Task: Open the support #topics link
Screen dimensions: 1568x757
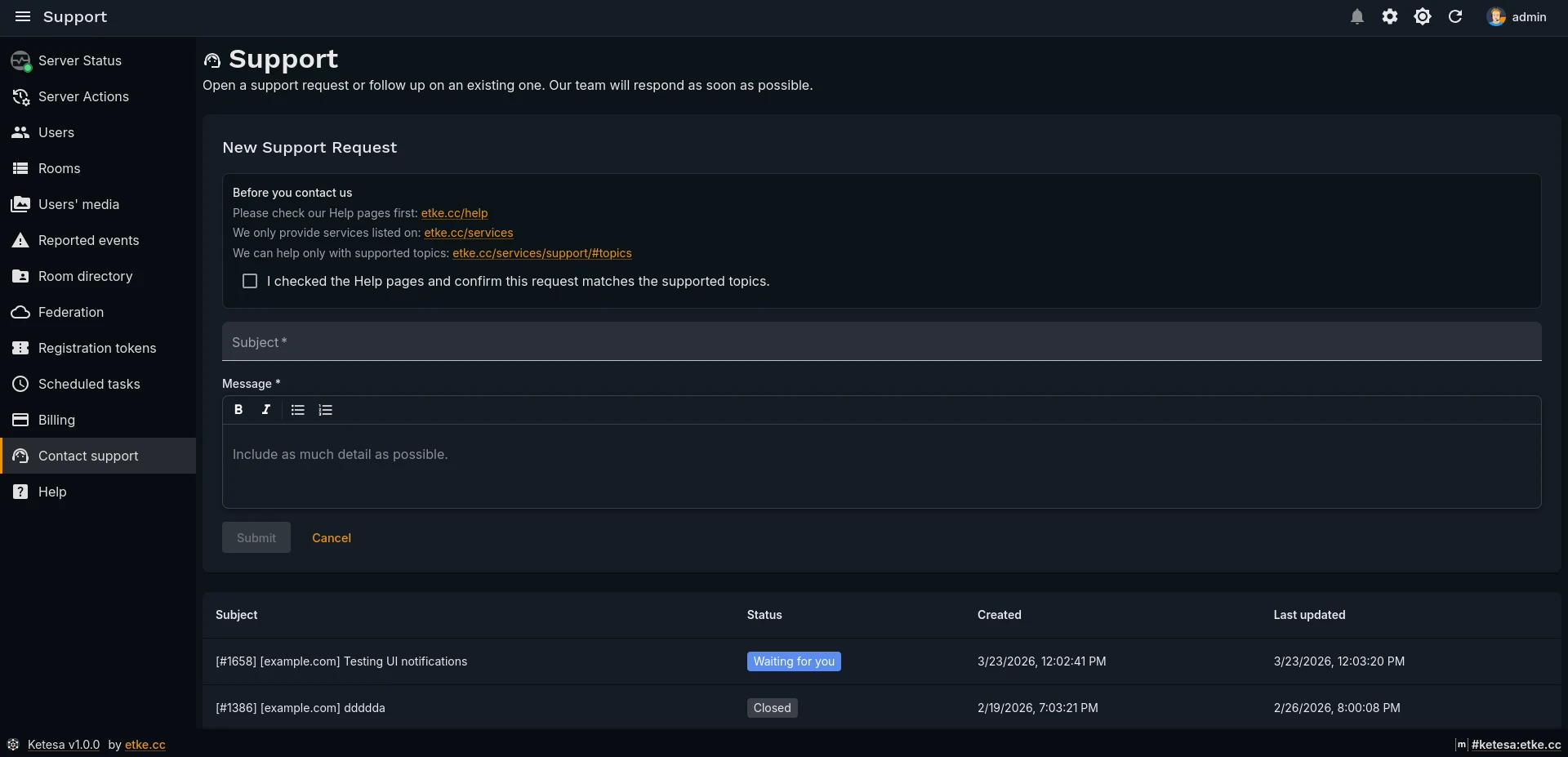Action: pyautogui.click(x=542, y=253)
